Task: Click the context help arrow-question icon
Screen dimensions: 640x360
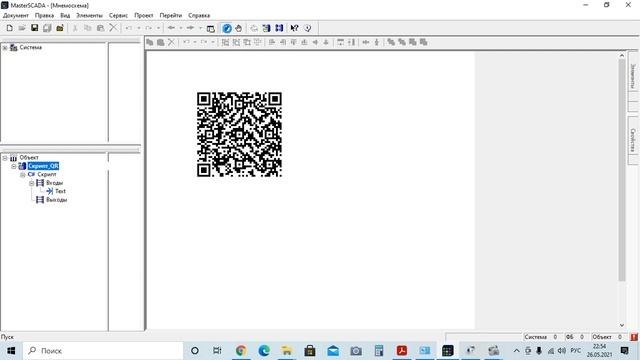Action: click(x=294, y=28)
